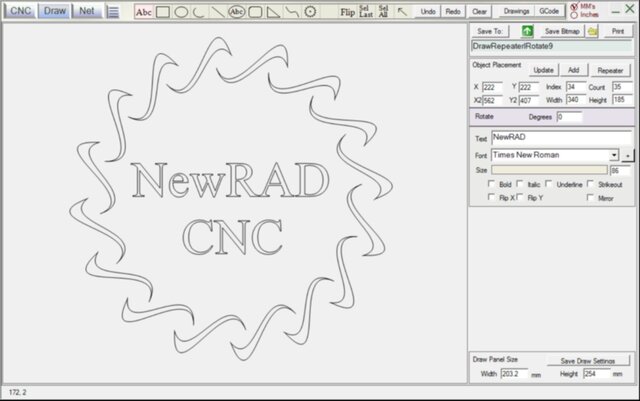Click the object Width field showing 340
This screenshot has height=401, width=640.
[576, 100]
